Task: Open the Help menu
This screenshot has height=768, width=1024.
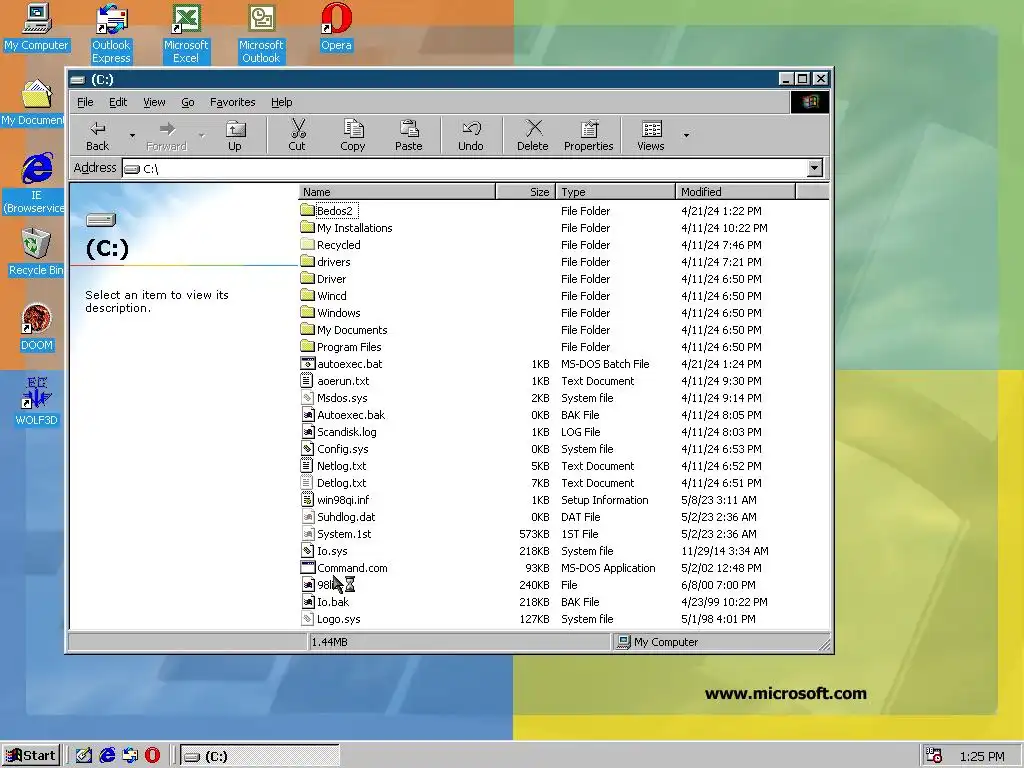Action: [x=281, y=102]
